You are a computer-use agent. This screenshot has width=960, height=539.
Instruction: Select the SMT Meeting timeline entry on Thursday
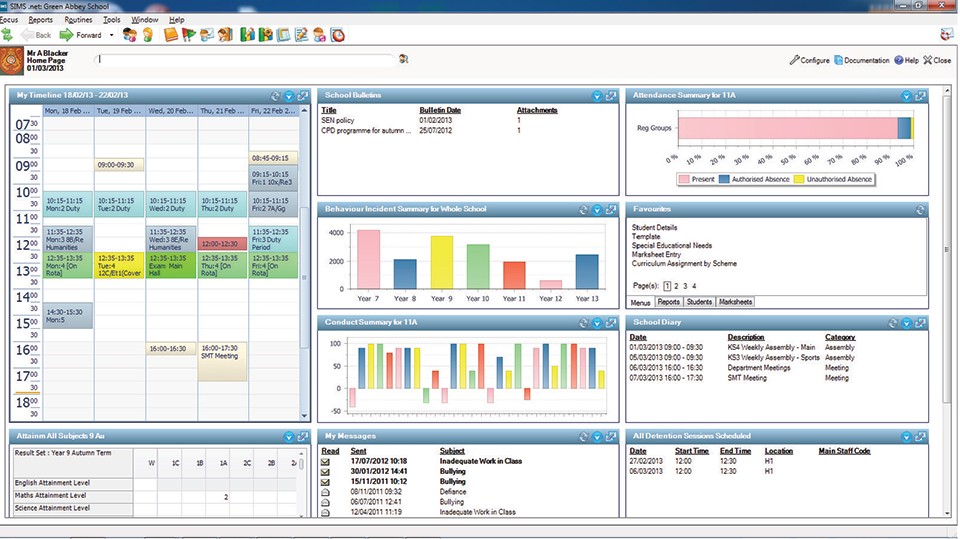click(223, 361)
